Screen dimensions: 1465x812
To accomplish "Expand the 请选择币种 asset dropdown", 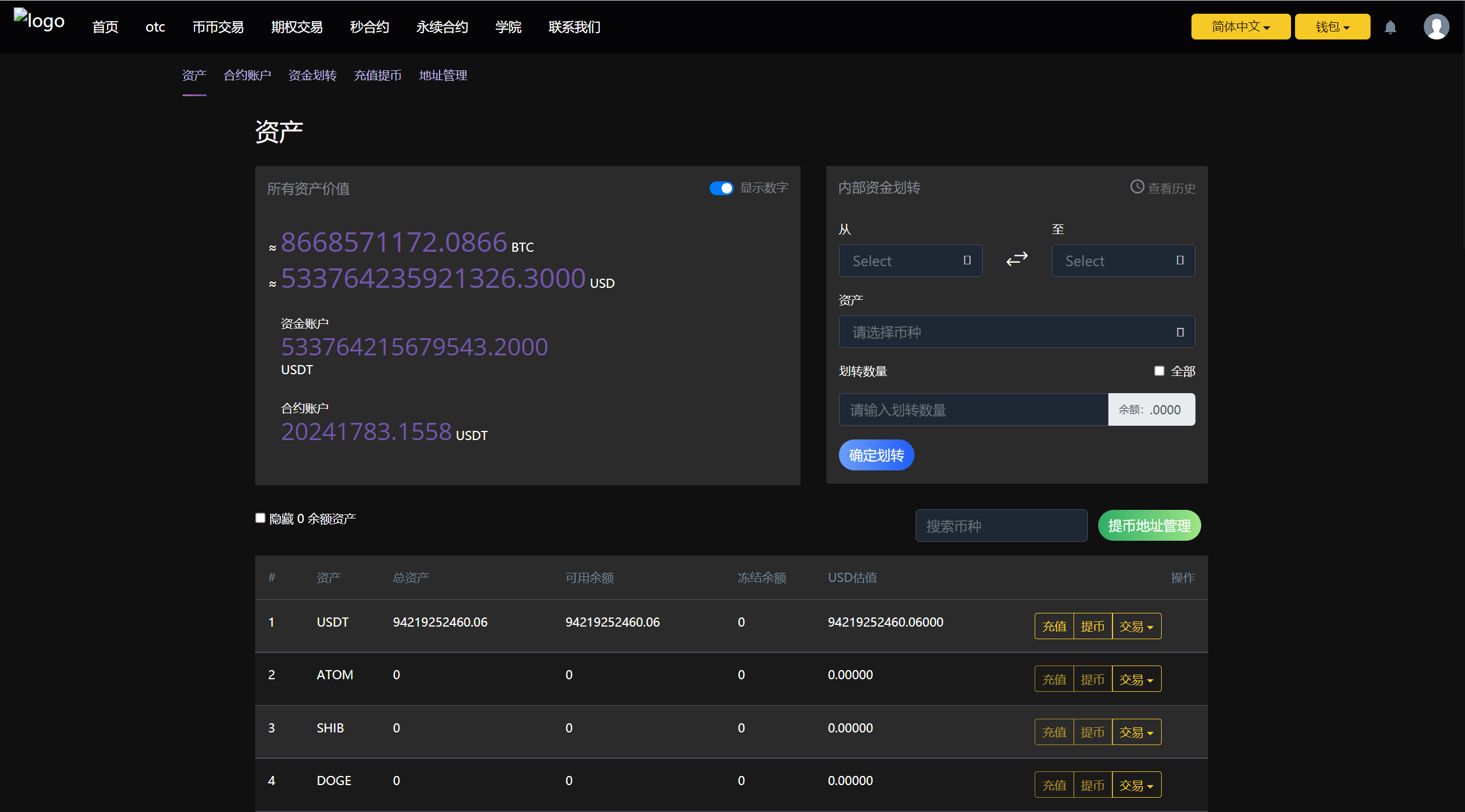I will 1016,332.
